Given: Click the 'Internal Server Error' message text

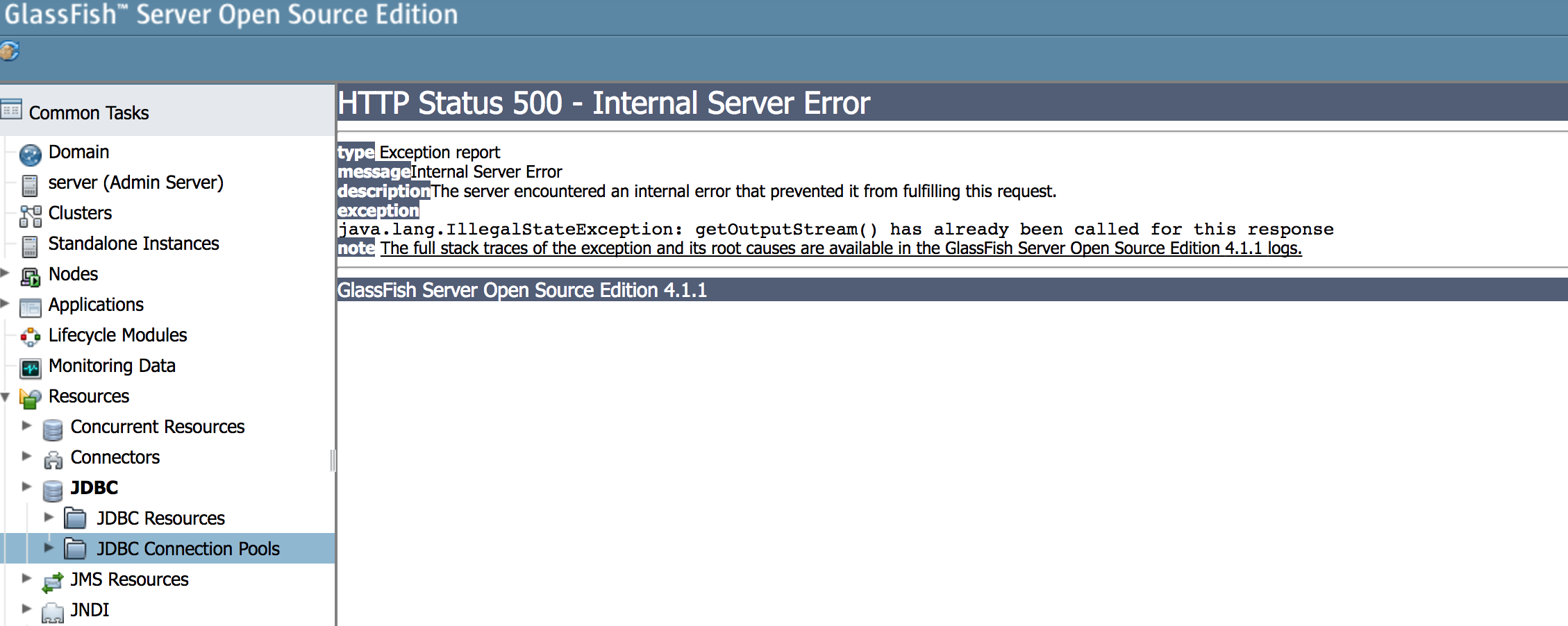Looking at the screenshot, I should 486,172.
